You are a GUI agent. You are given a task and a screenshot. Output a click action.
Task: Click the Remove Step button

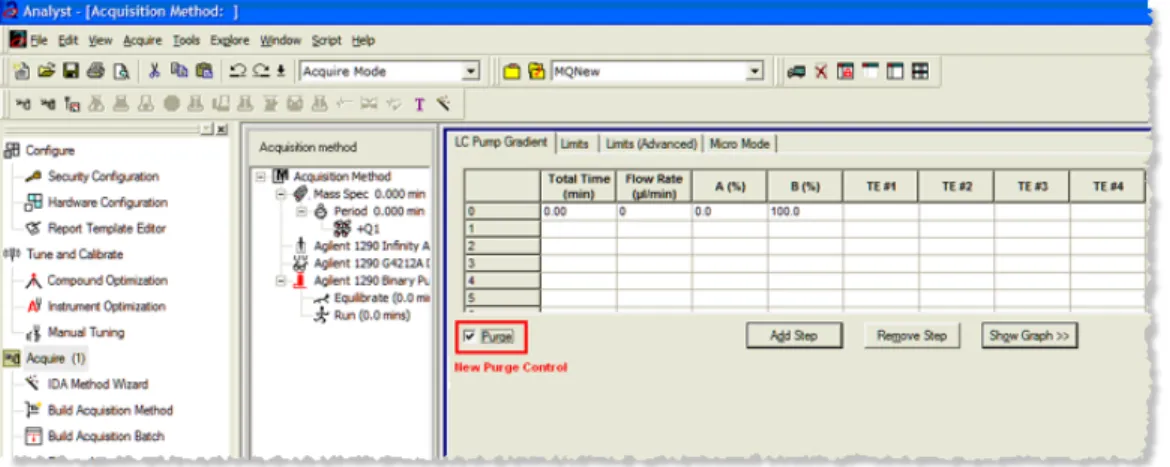[x=912, y=336]
